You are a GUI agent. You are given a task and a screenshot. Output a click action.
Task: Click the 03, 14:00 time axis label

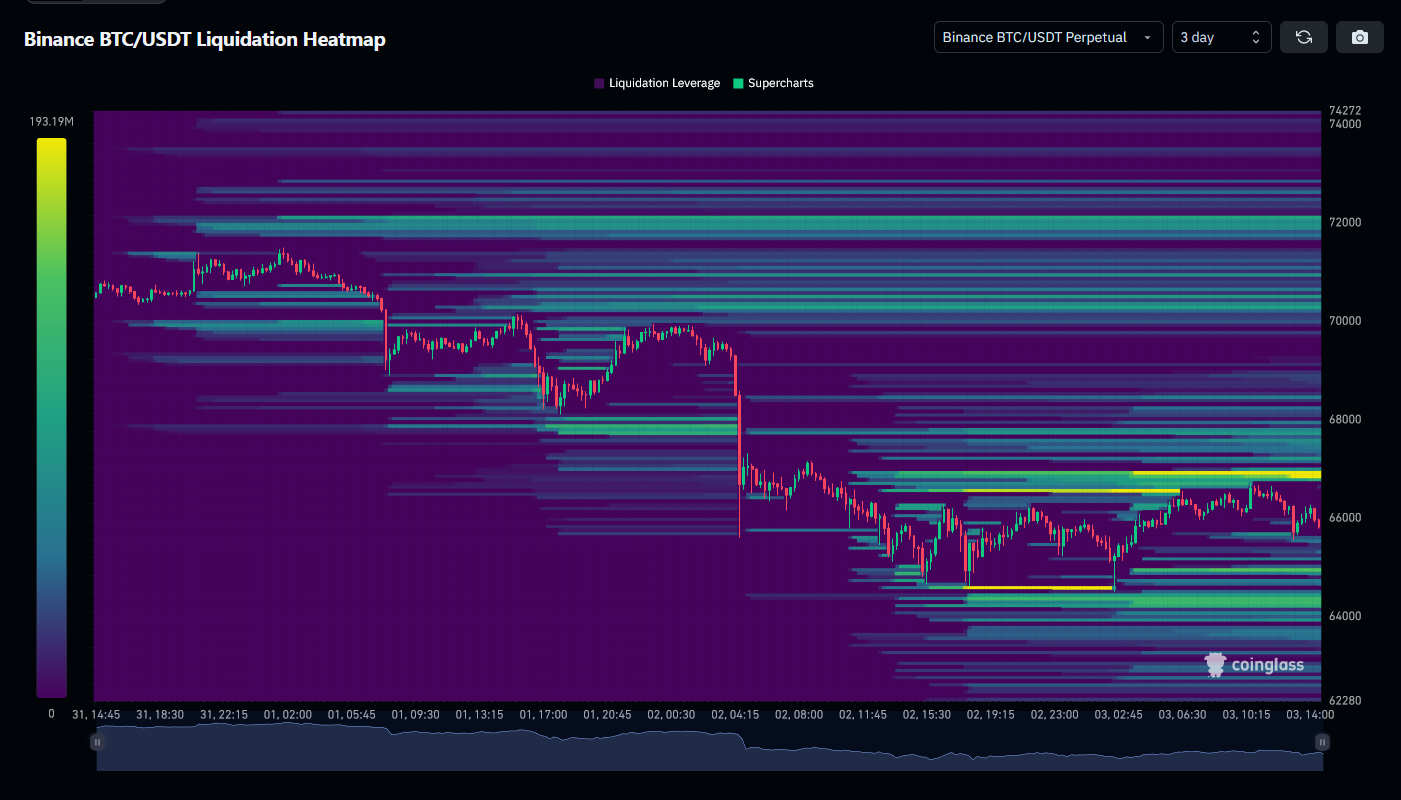[x=1310, y=715]
